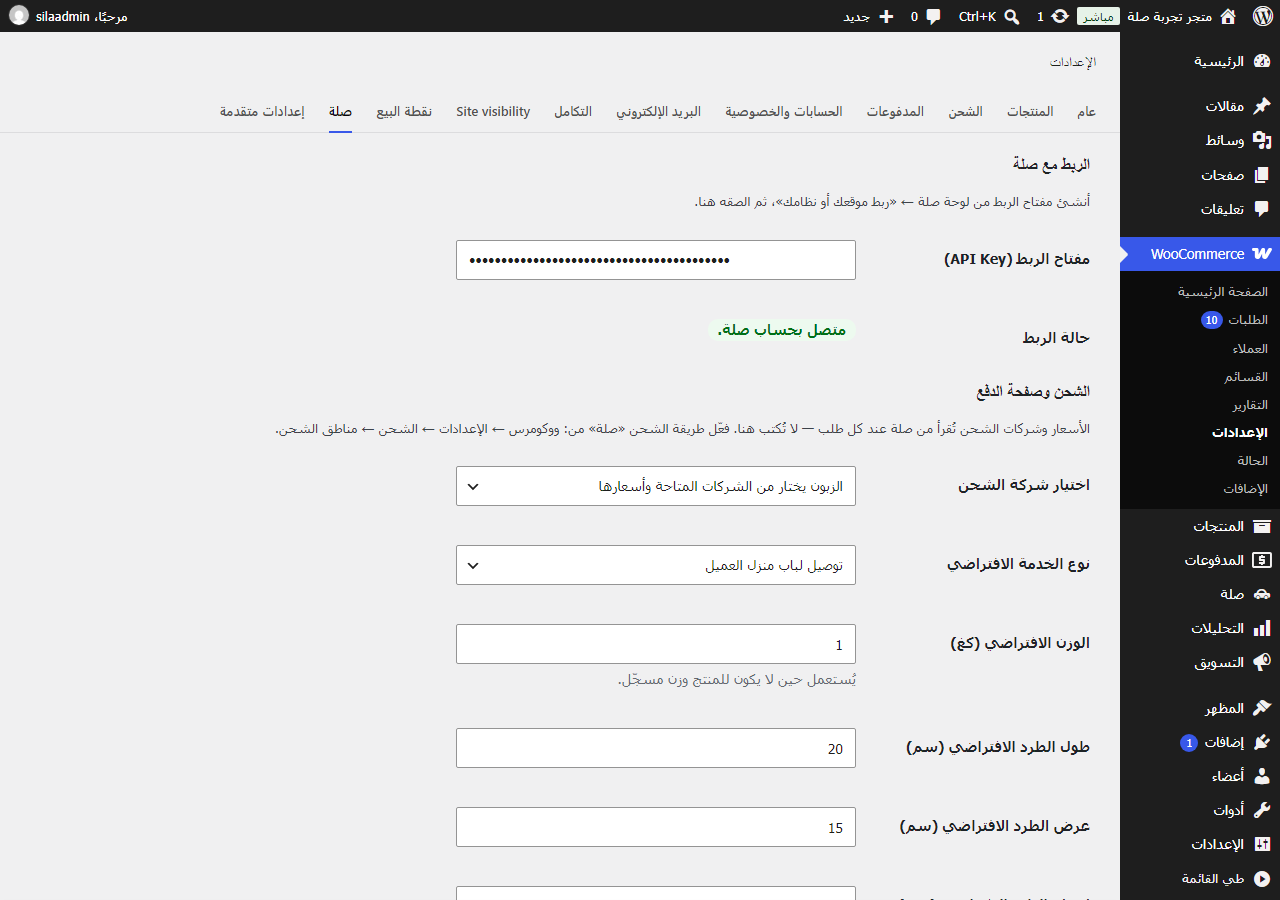Open the وسائط media icon
Image resolution: width=1280 pixels, height=900 pixels.
coord(1262,140)
